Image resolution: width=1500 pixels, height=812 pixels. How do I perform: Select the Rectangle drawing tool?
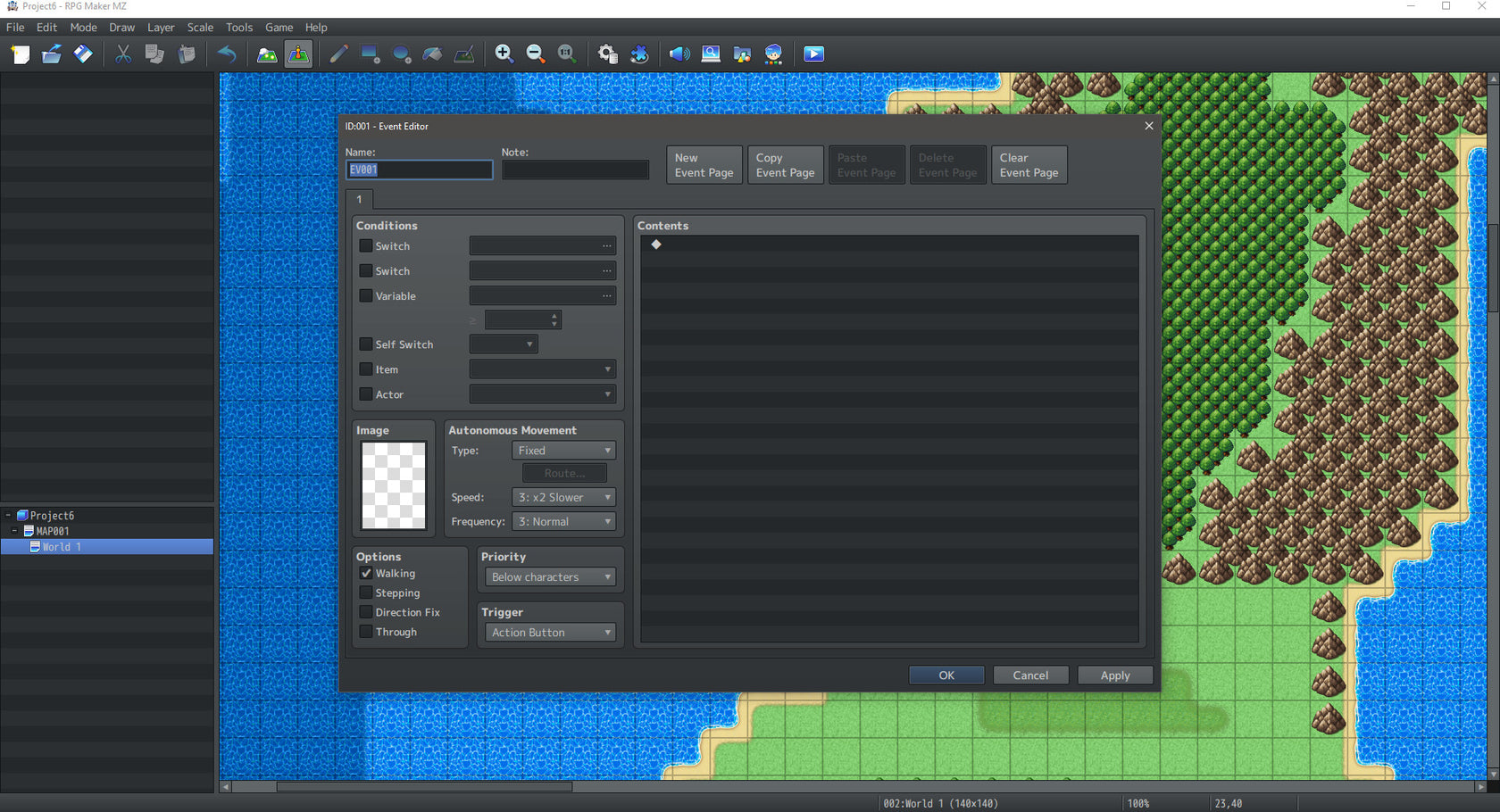pos(370,54)
